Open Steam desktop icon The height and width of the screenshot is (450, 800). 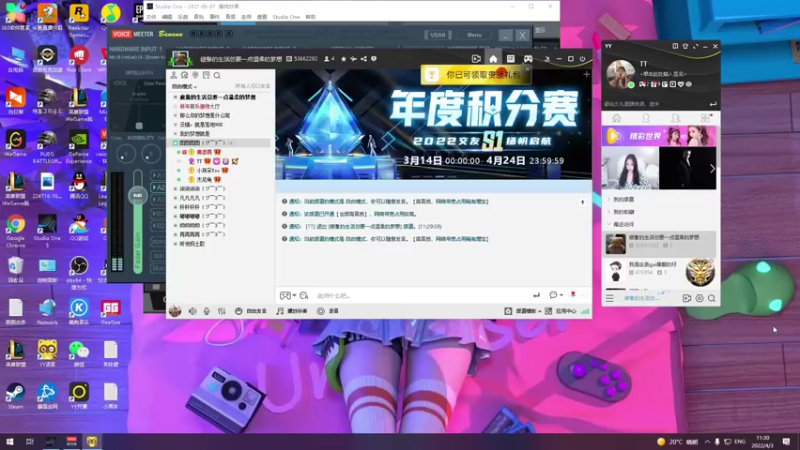[x=15, y=396]
